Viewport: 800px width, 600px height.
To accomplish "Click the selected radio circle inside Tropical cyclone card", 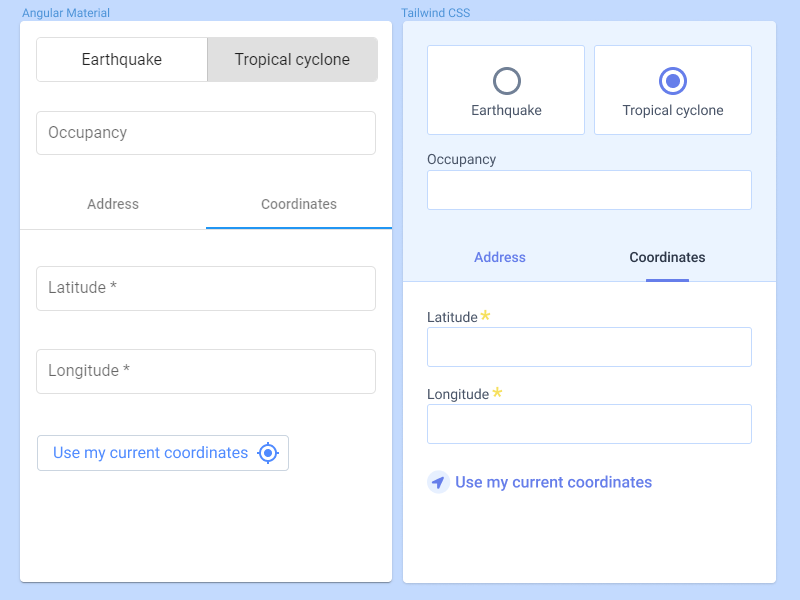I will [x=672, y=80].
